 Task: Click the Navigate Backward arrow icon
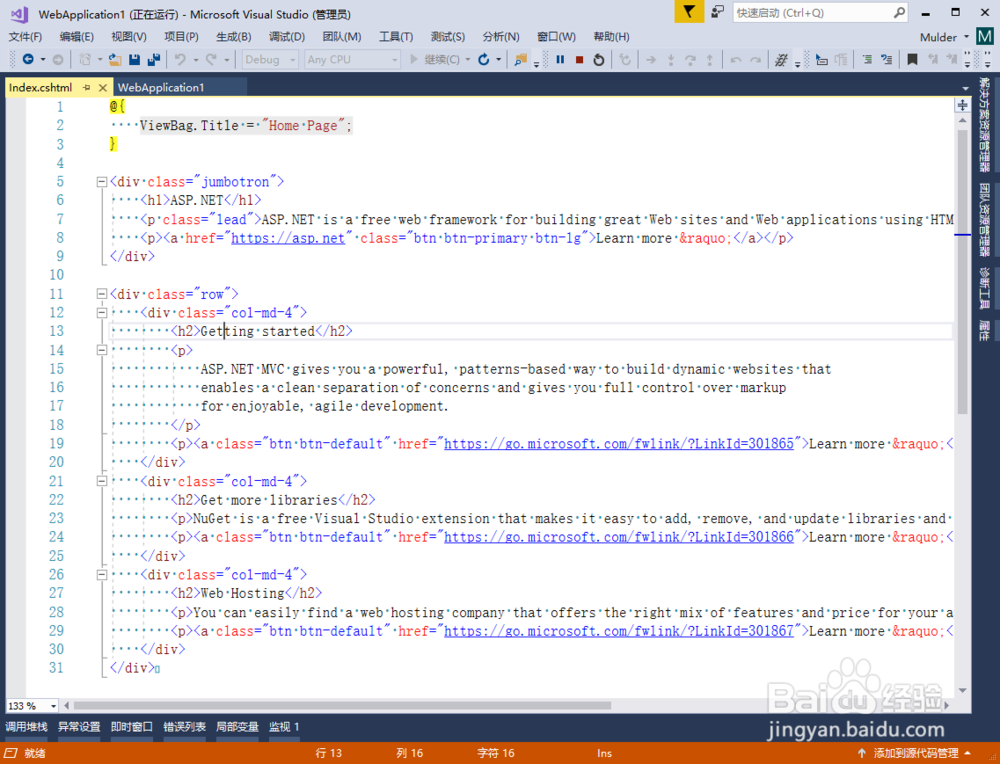tap(28, 59)
